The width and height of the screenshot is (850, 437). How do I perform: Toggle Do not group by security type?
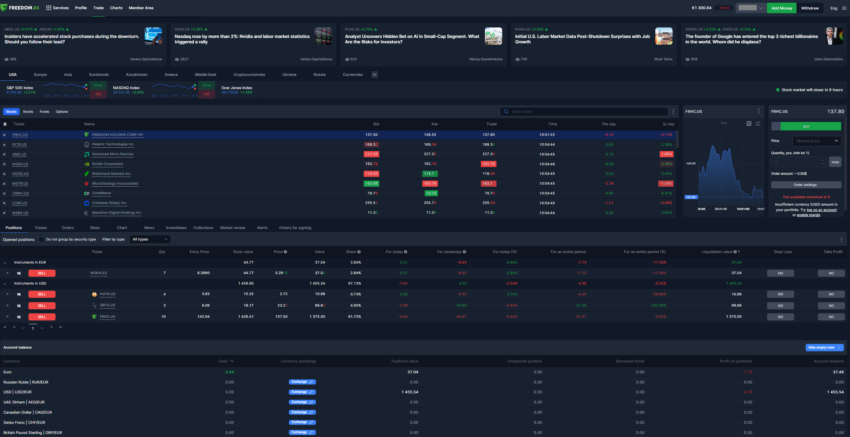coord(41,239)
